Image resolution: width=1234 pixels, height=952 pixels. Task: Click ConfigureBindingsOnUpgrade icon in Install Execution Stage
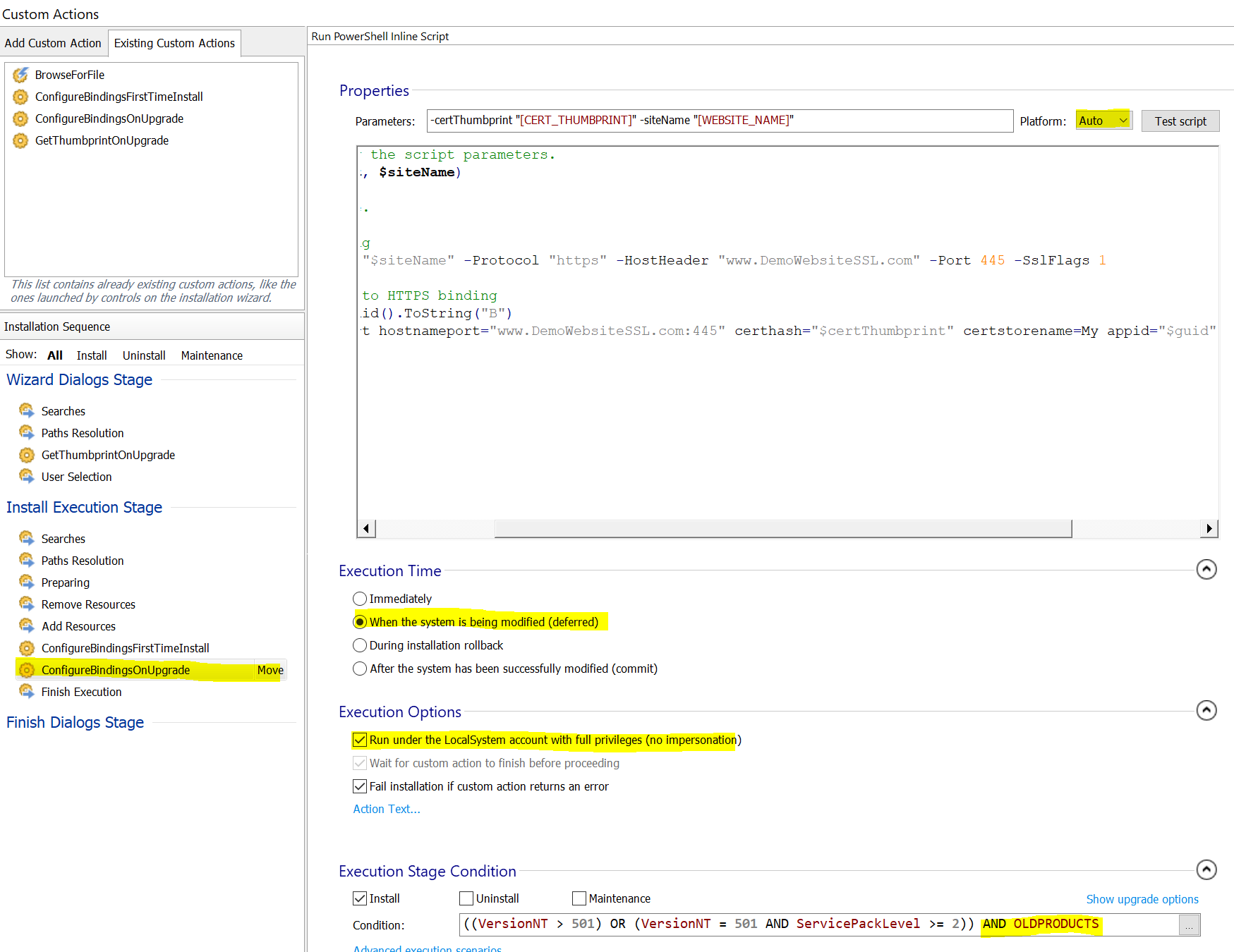[27, 670]
